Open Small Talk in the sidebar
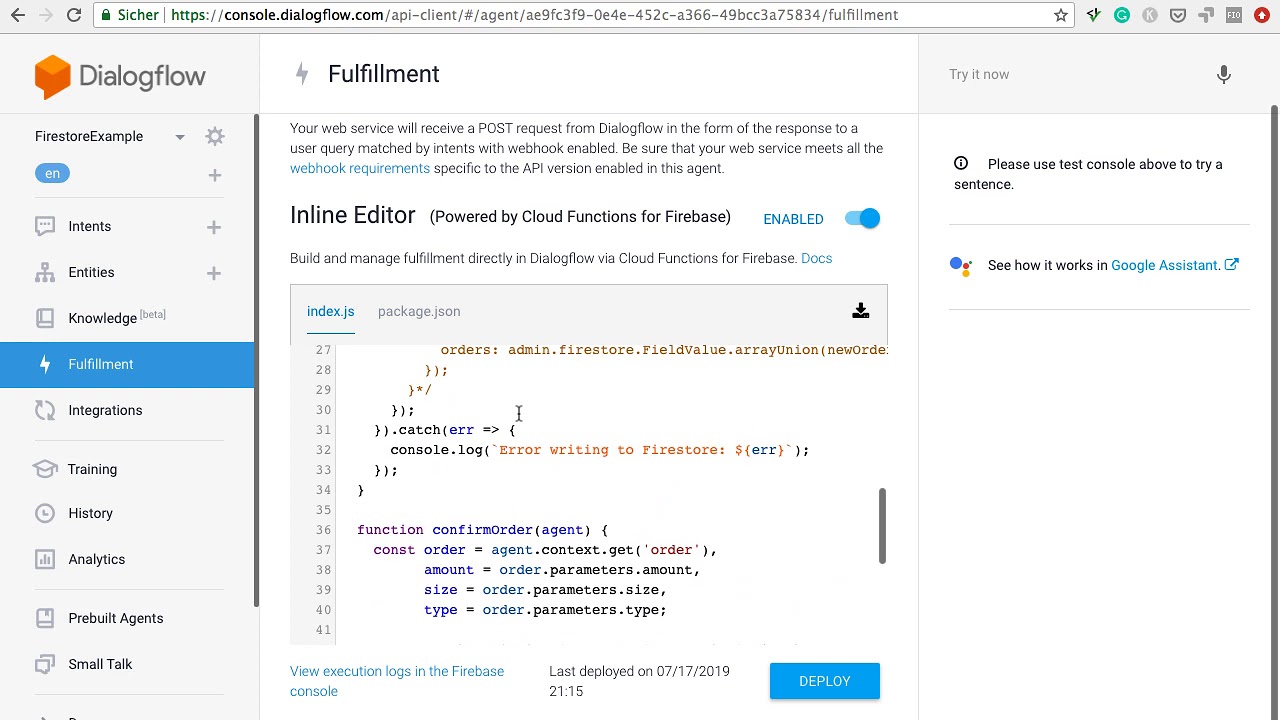The image size is (1280, 720). 100,664
